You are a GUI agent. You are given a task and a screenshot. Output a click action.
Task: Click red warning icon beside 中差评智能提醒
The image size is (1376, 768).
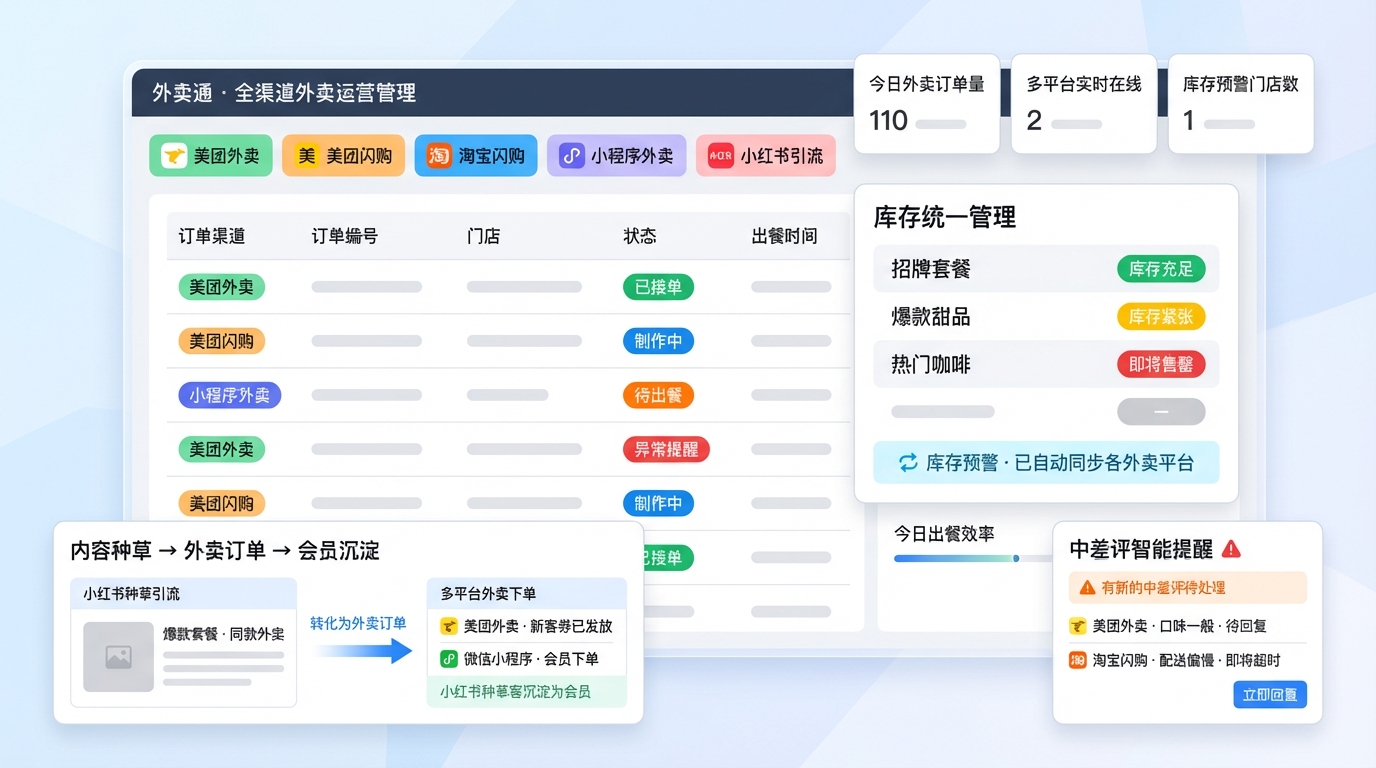coord(1231,548)
